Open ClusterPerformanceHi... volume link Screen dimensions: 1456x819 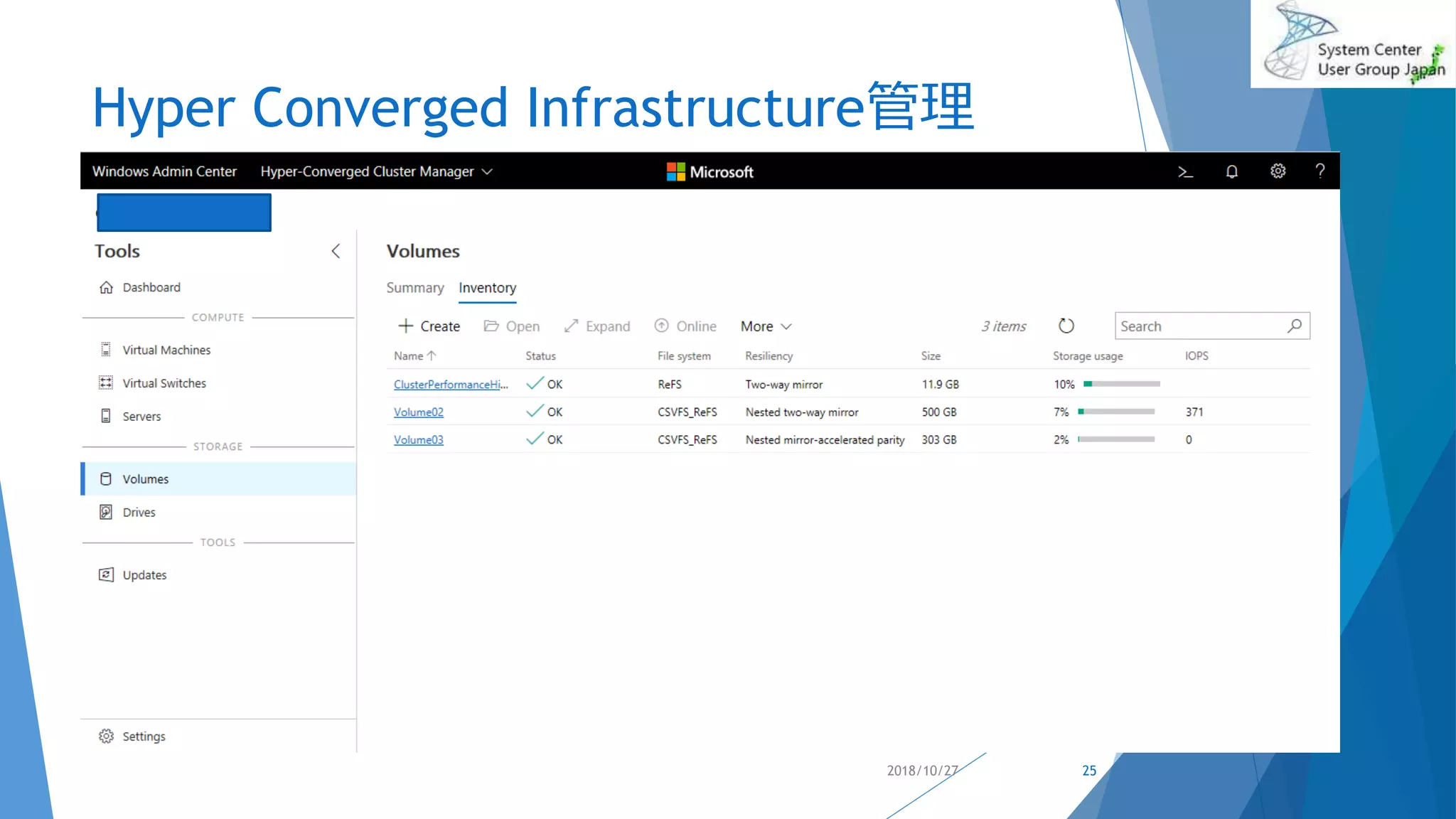coord(451,384)
